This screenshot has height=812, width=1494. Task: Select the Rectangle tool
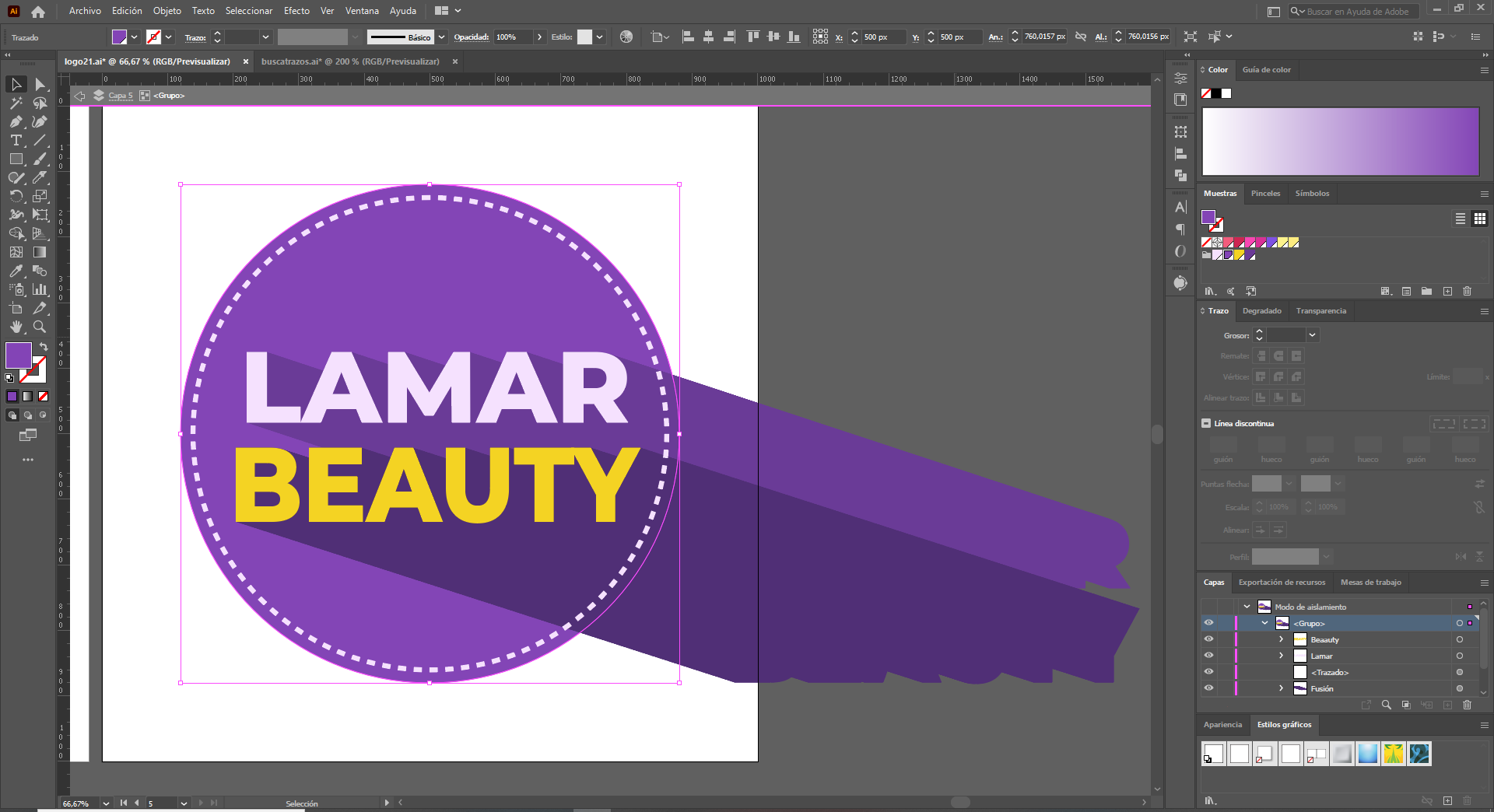16,159
